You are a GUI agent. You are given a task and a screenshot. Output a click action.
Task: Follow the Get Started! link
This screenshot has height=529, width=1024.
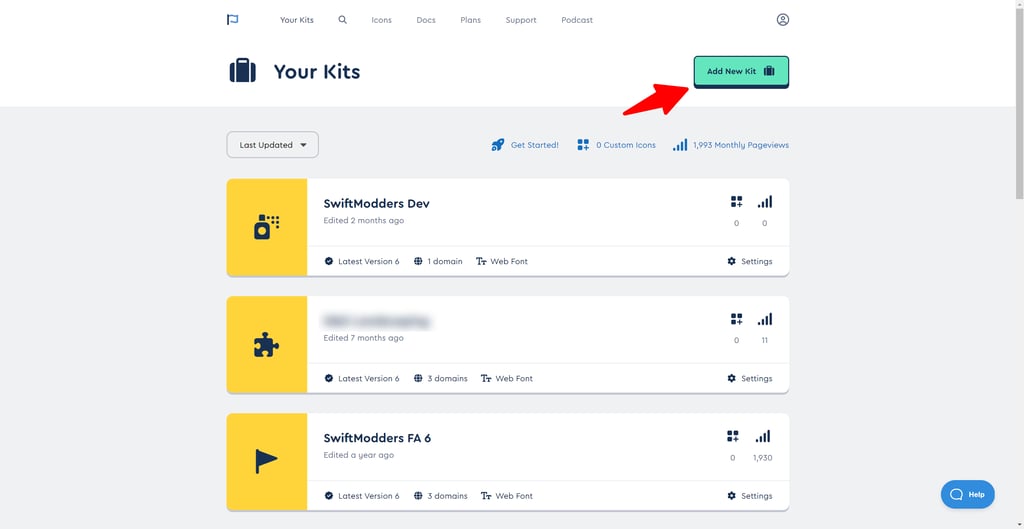535,146
